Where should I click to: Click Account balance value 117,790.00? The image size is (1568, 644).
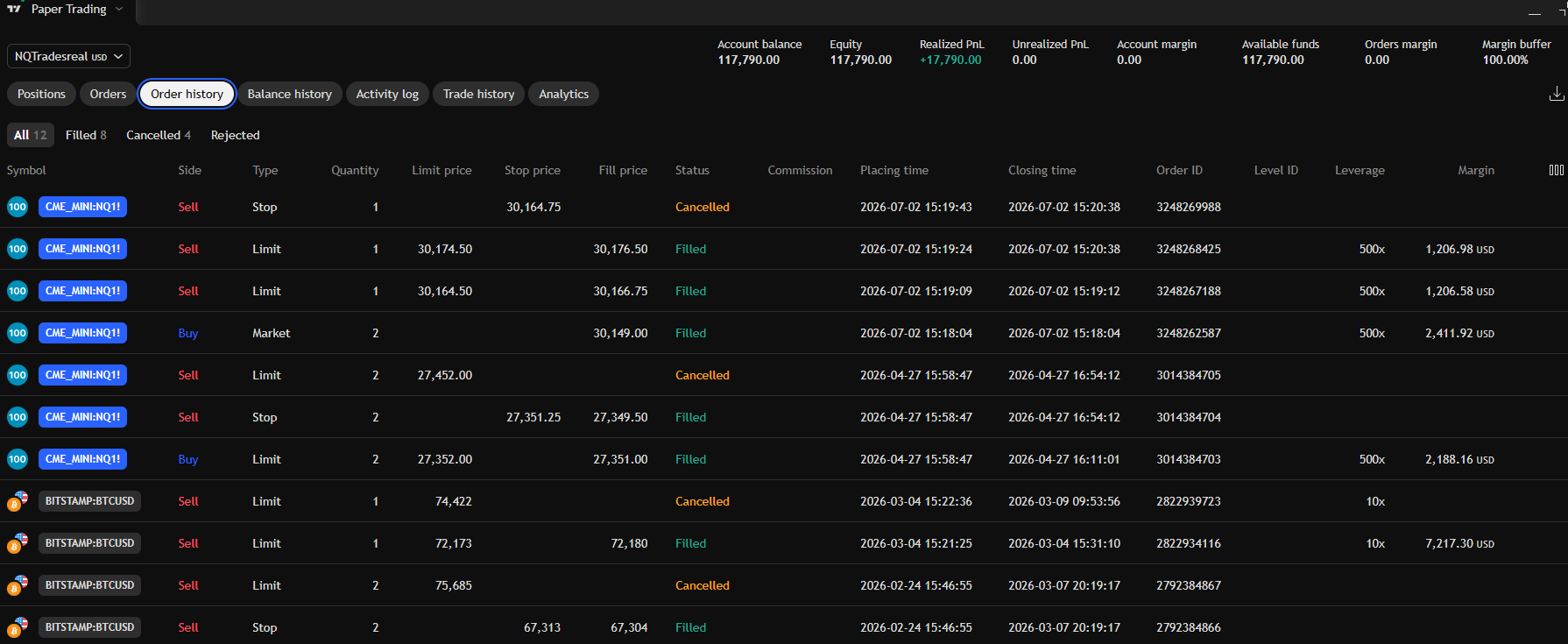click(x=748, y=60)
